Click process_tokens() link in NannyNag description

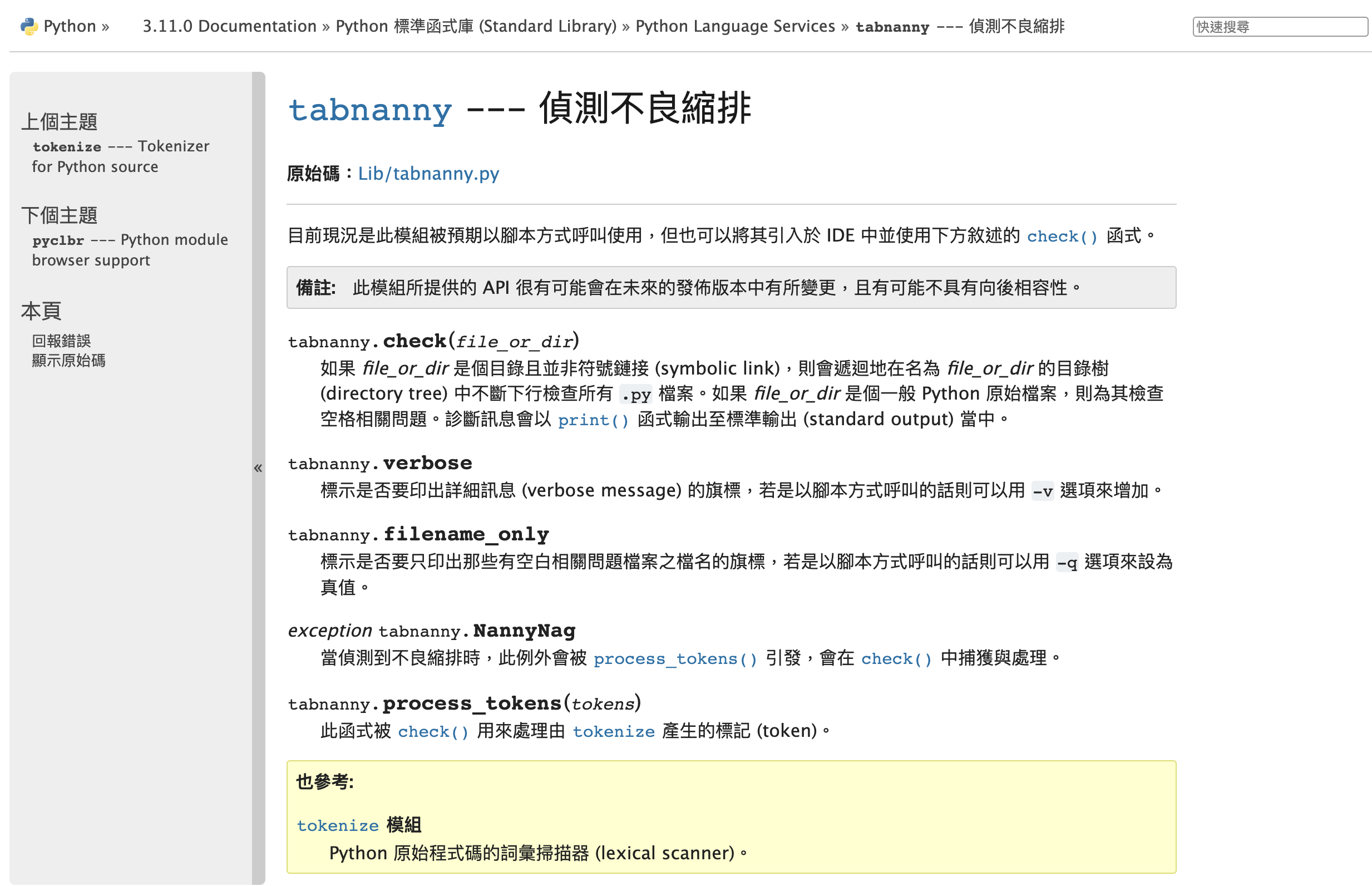674,659
